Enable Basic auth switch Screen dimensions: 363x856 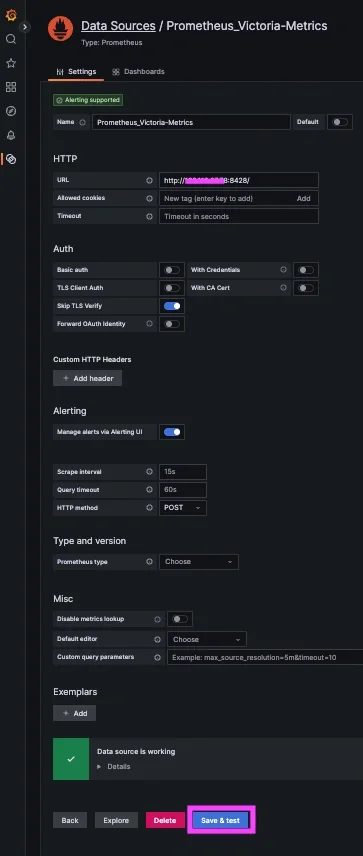172,270
